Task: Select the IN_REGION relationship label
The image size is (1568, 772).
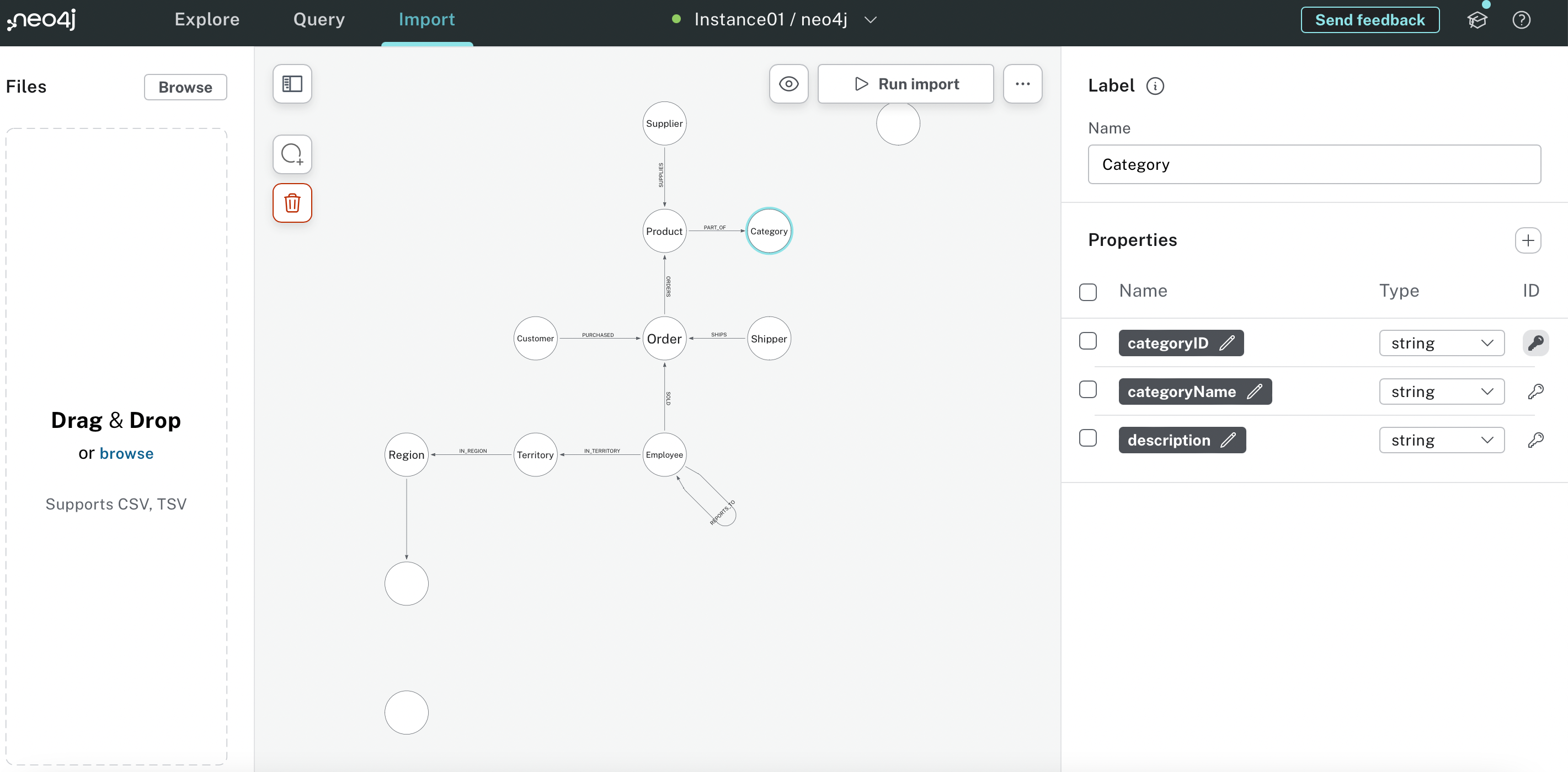Action: tap(473, 452)
